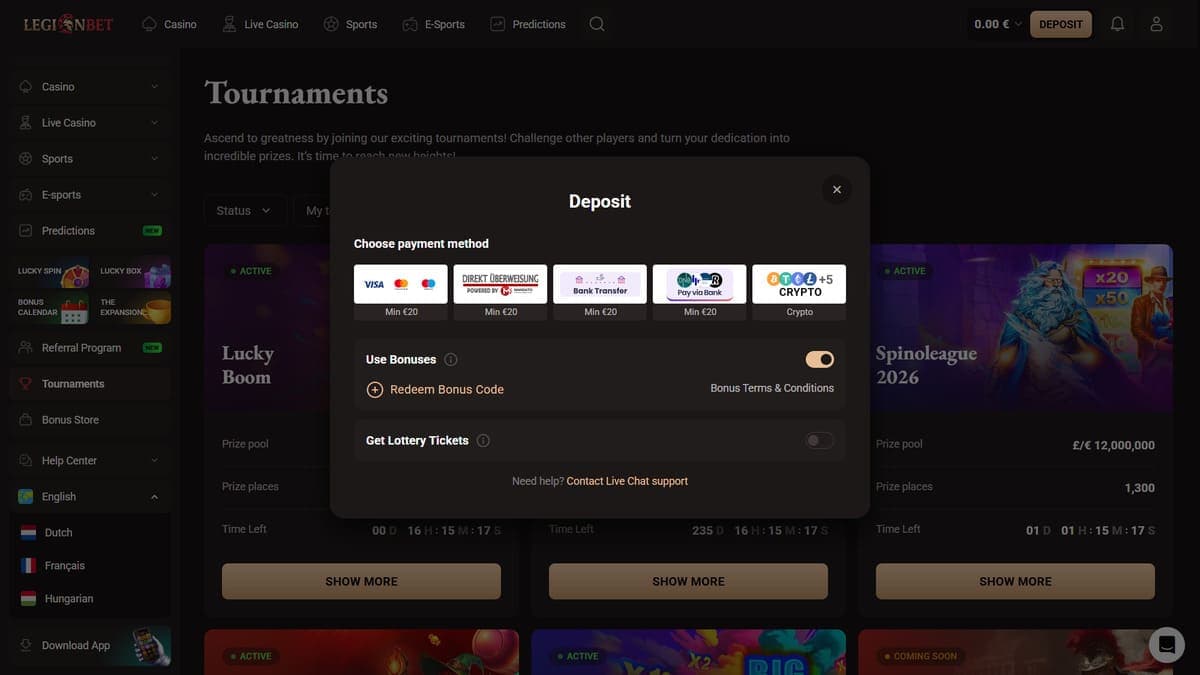1200x675 pixels.
Task: Click info icon next to Use Bonuses
Action: coord(451,360)
